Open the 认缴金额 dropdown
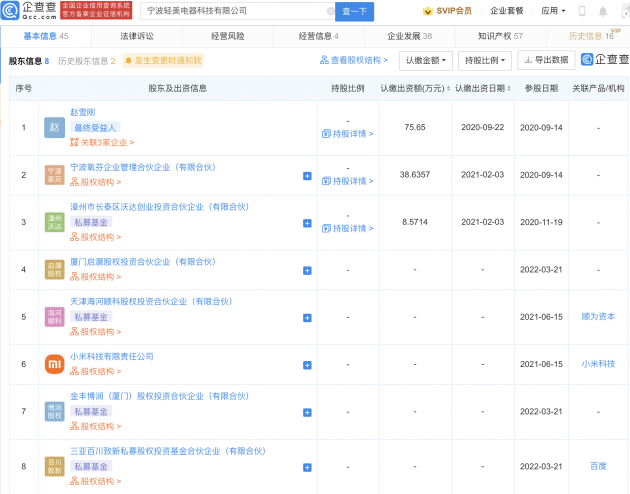Viewport: 630px width, 494px height. (425, 61)
